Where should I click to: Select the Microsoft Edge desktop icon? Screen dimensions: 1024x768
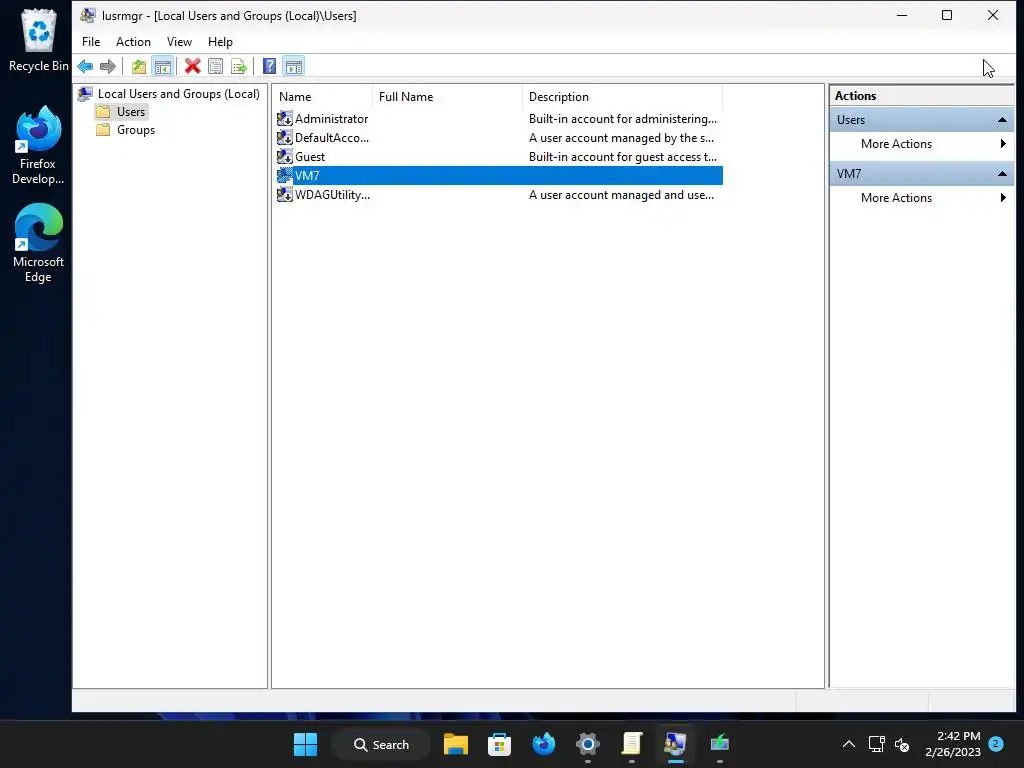[38, 243]
